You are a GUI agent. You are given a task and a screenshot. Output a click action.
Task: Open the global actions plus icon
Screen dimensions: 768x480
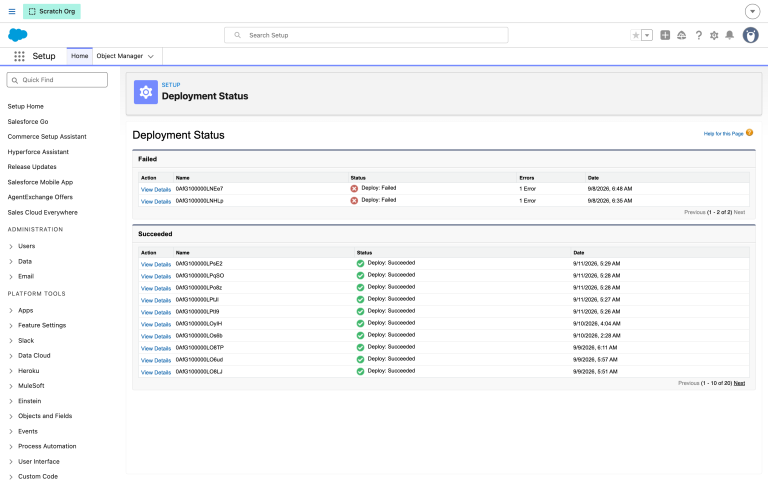click(665, 35)
